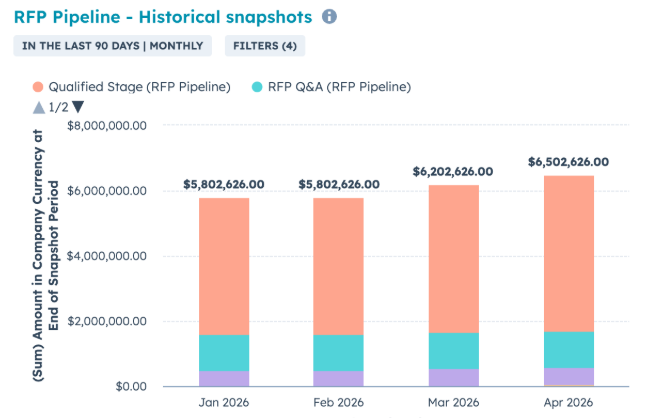Viewport: 653px width, 418px height.
Task: Click the Jan 2026 orange bar segment
Action: pos(224,265)
